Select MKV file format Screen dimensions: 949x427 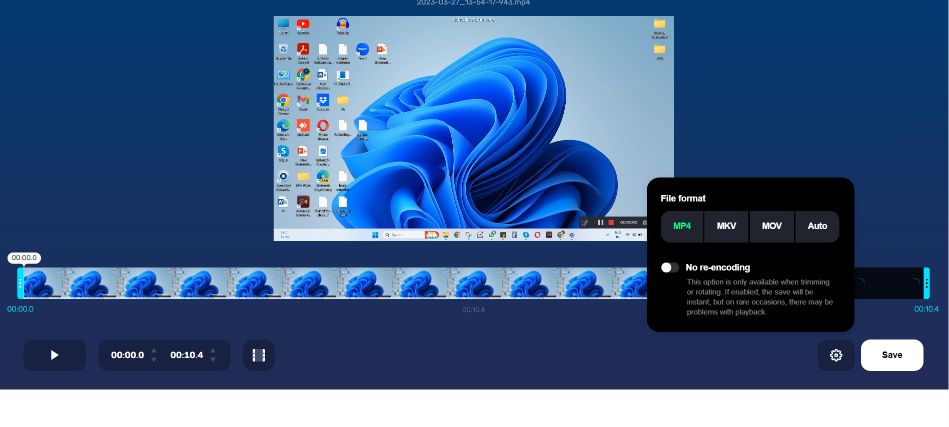pyautogui.click(x=726, y=226)
